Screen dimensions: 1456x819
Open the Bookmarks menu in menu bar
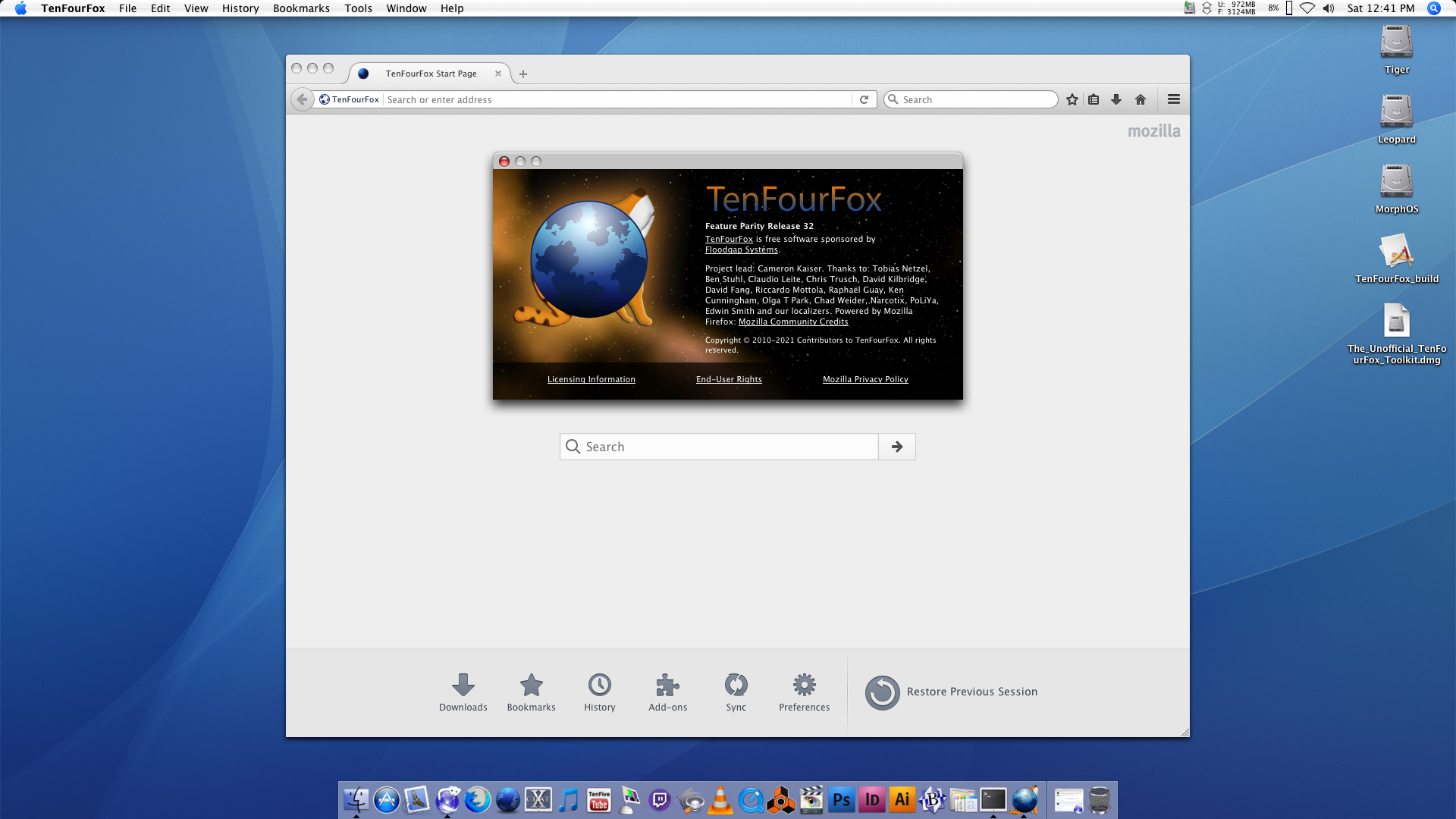coord(301,8)
